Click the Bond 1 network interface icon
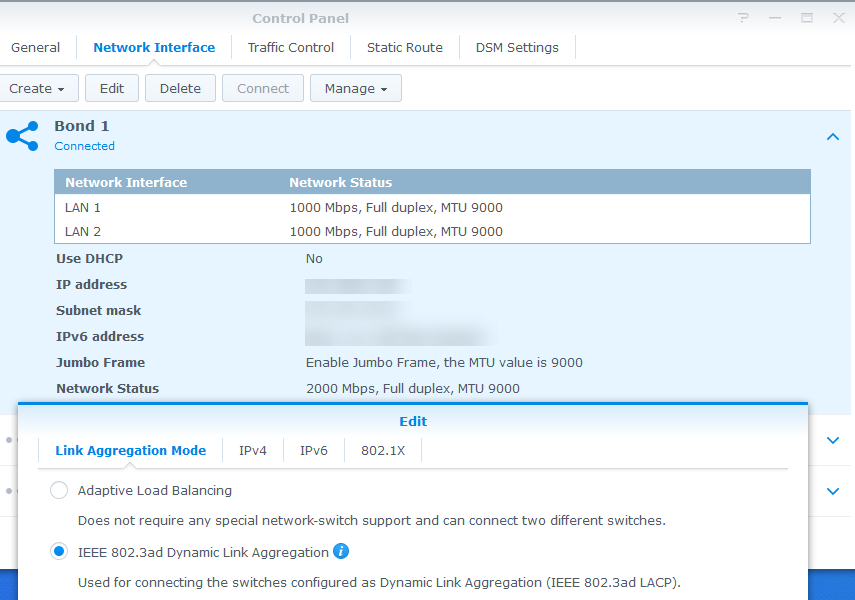Screen dimensions: 855x600 coord(22,136)
